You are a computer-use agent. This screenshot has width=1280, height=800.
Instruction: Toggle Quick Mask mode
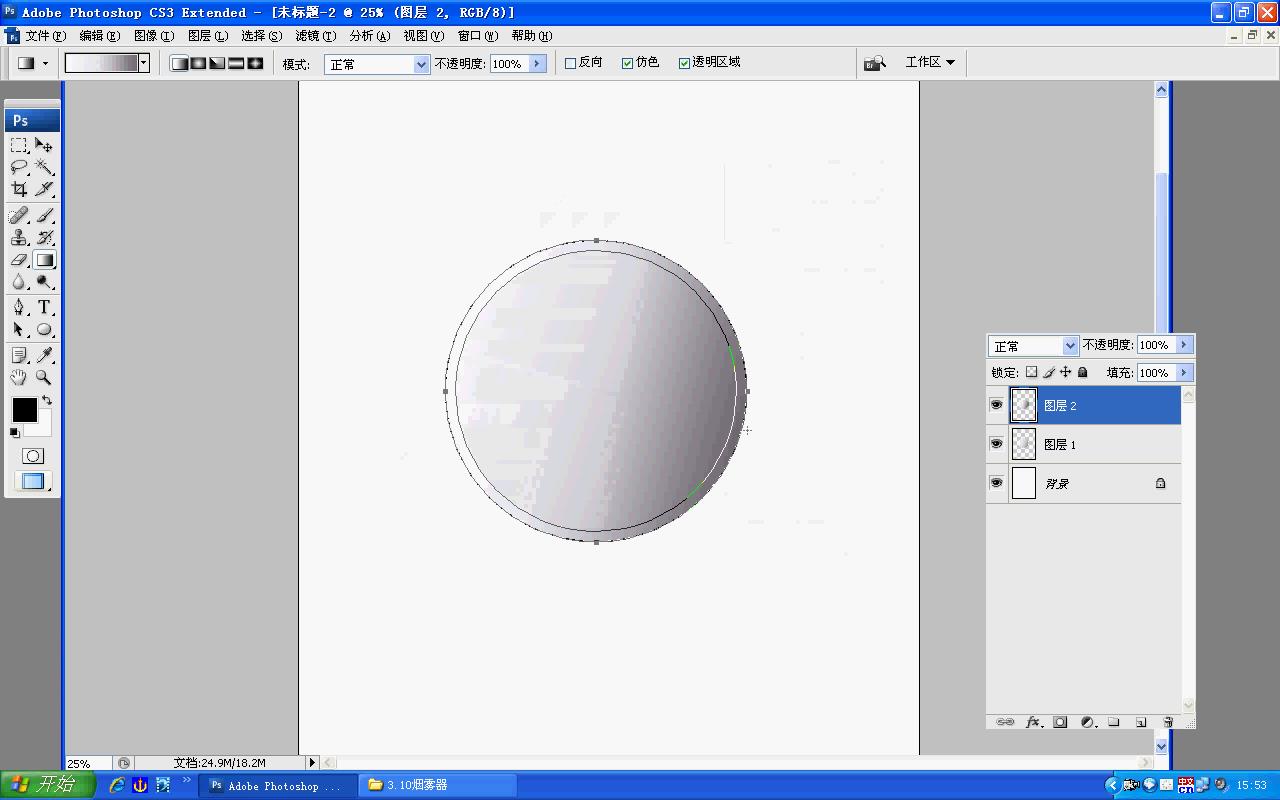pos(33,456)
